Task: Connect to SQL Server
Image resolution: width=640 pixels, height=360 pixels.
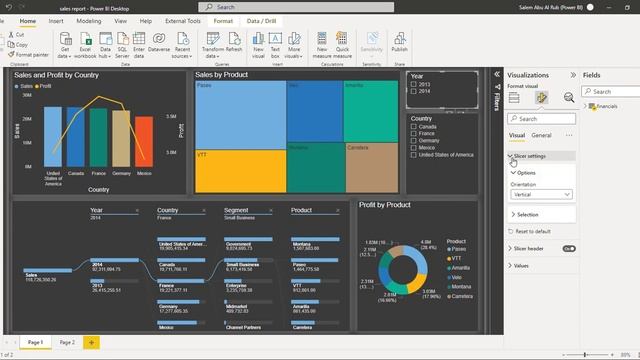Action: [x=122, y=45]
